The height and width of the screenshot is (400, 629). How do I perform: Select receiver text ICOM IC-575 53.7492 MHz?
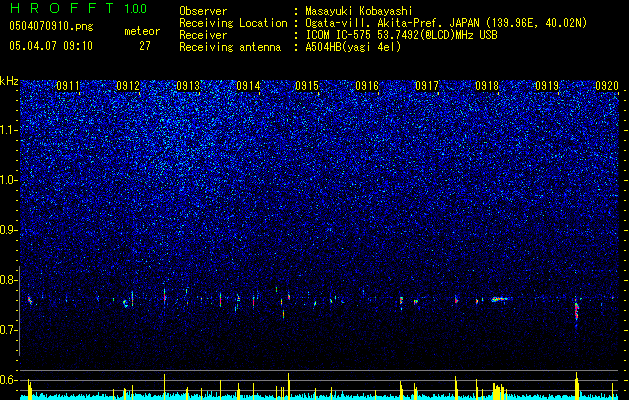401,35
